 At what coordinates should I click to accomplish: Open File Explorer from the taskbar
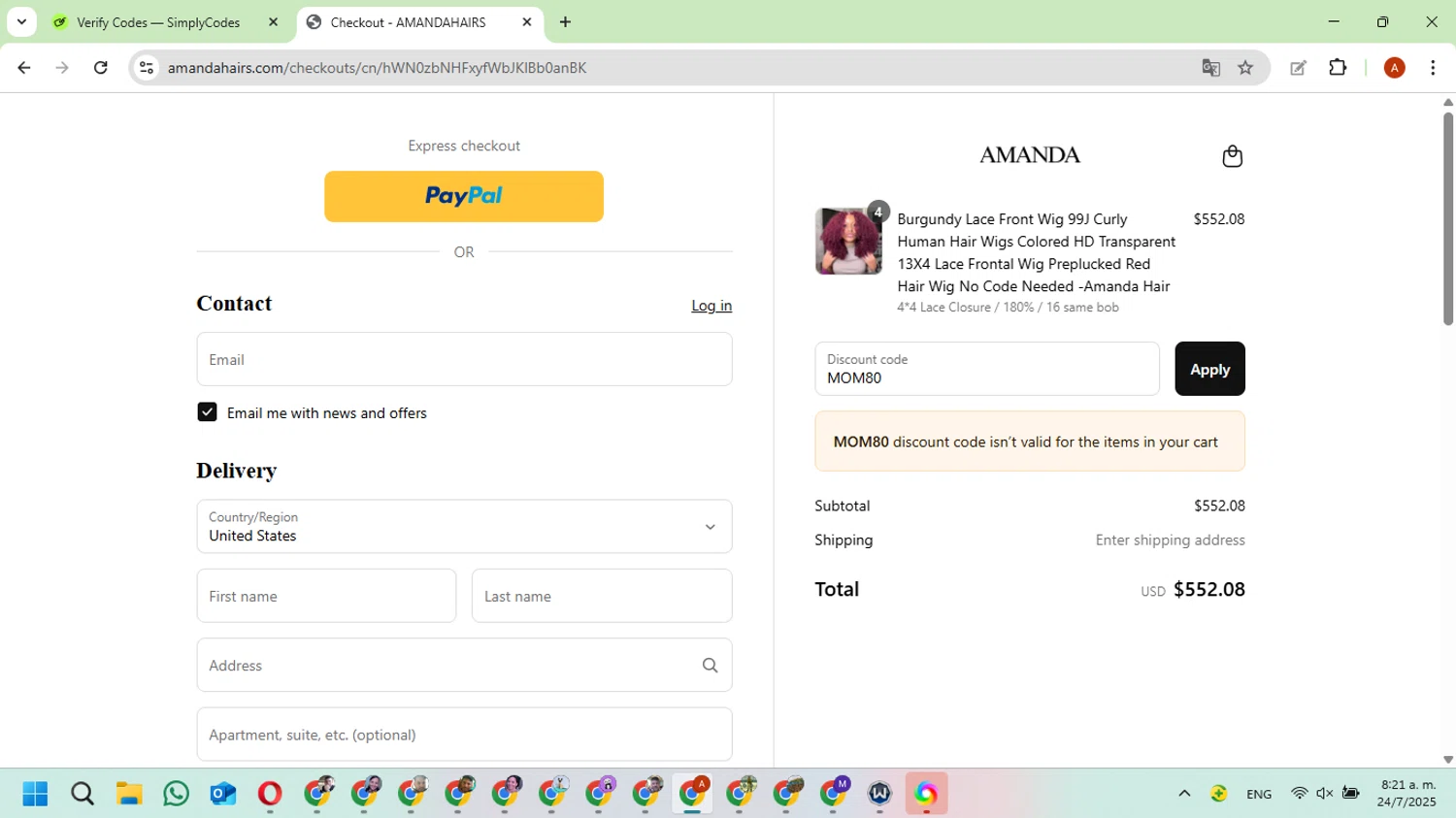[129, 794]
